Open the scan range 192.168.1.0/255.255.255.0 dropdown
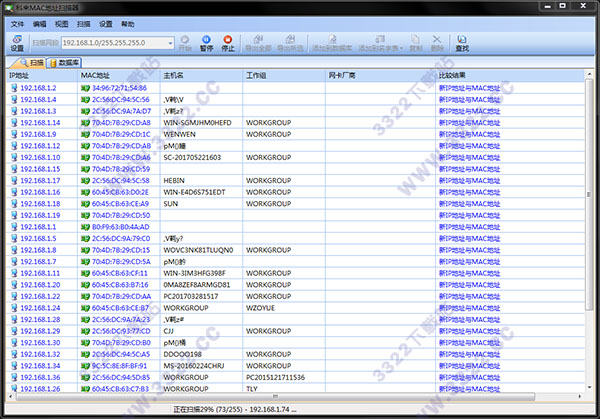 pos(166,44)
